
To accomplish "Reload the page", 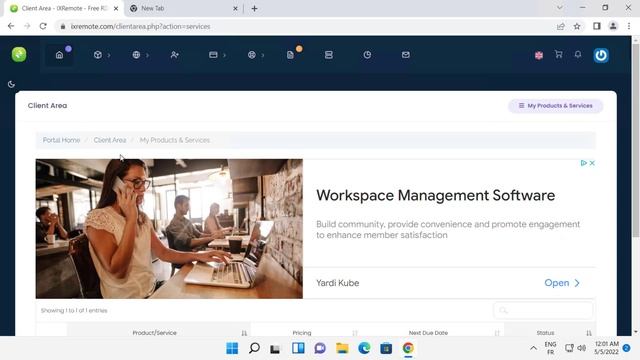I will pos(43,26).
